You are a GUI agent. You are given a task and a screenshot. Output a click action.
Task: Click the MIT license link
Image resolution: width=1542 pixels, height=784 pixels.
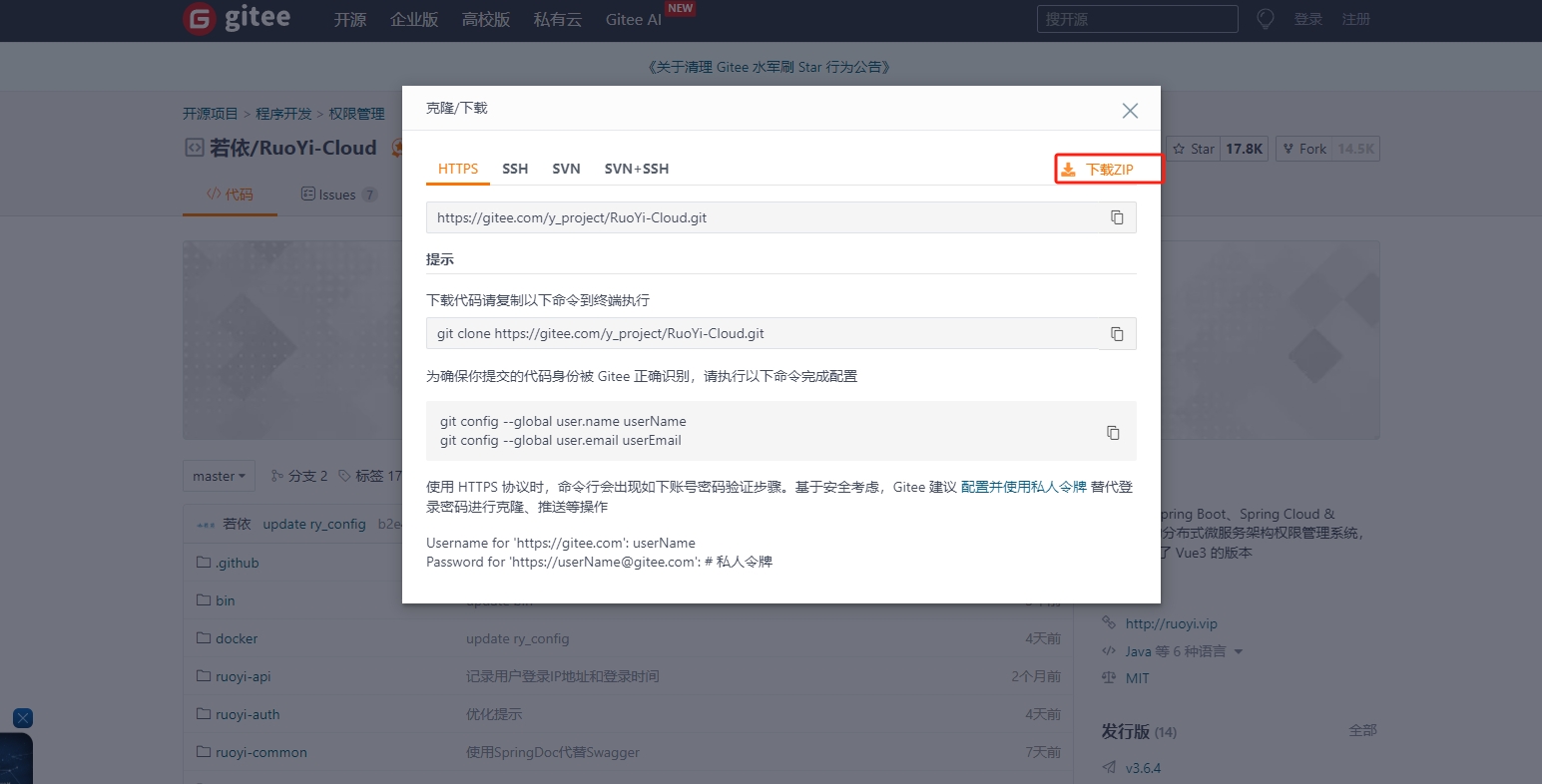coord(1138,678)
